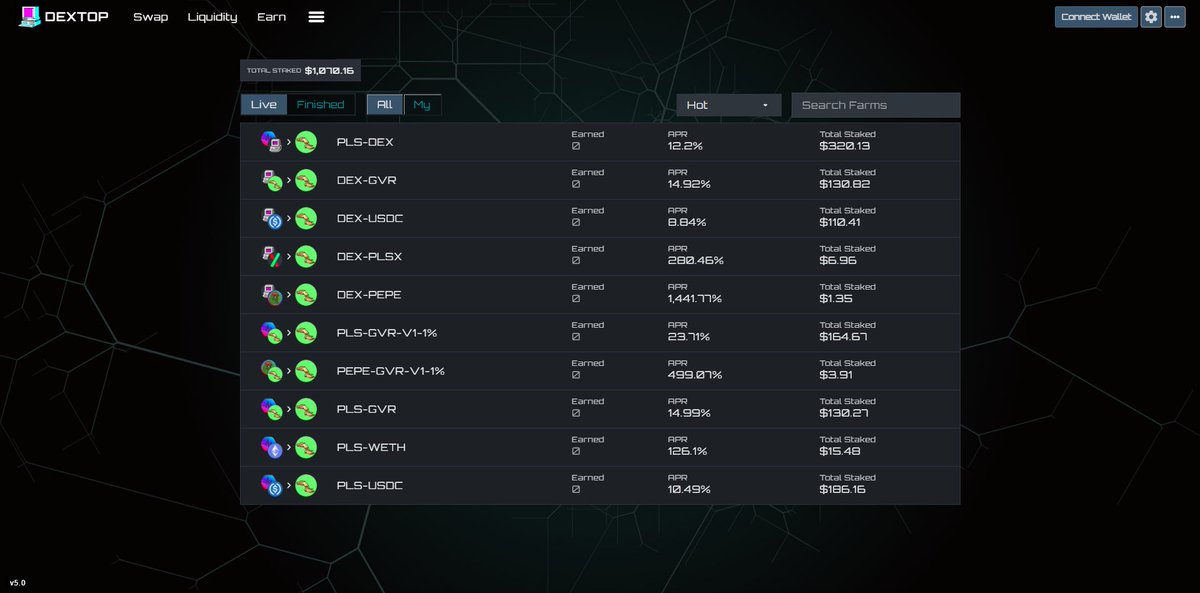The height and width of the screenshot is (593, 1200).
Task: Expand the PLS-GVR-V1-1% farm row
Action: pos(600,333)
